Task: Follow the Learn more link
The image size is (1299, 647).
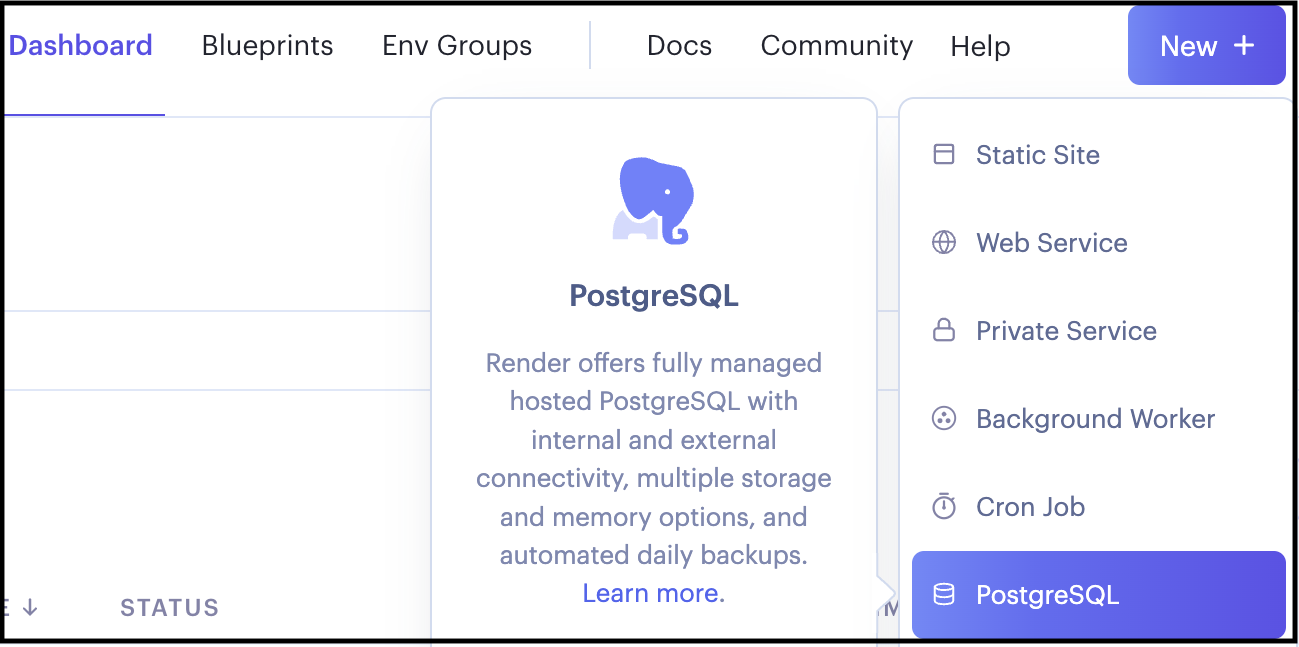Action: 653,593
